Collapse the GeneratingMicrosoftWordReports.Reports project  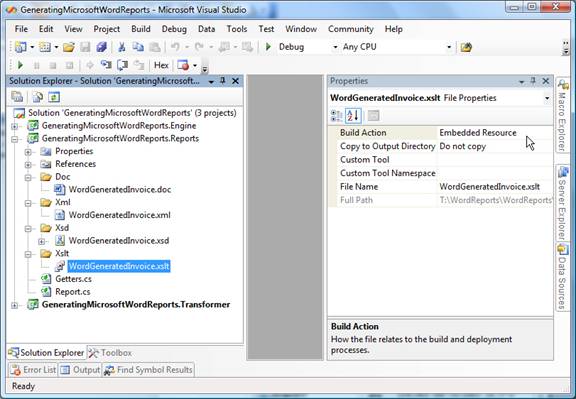[14, 139]
